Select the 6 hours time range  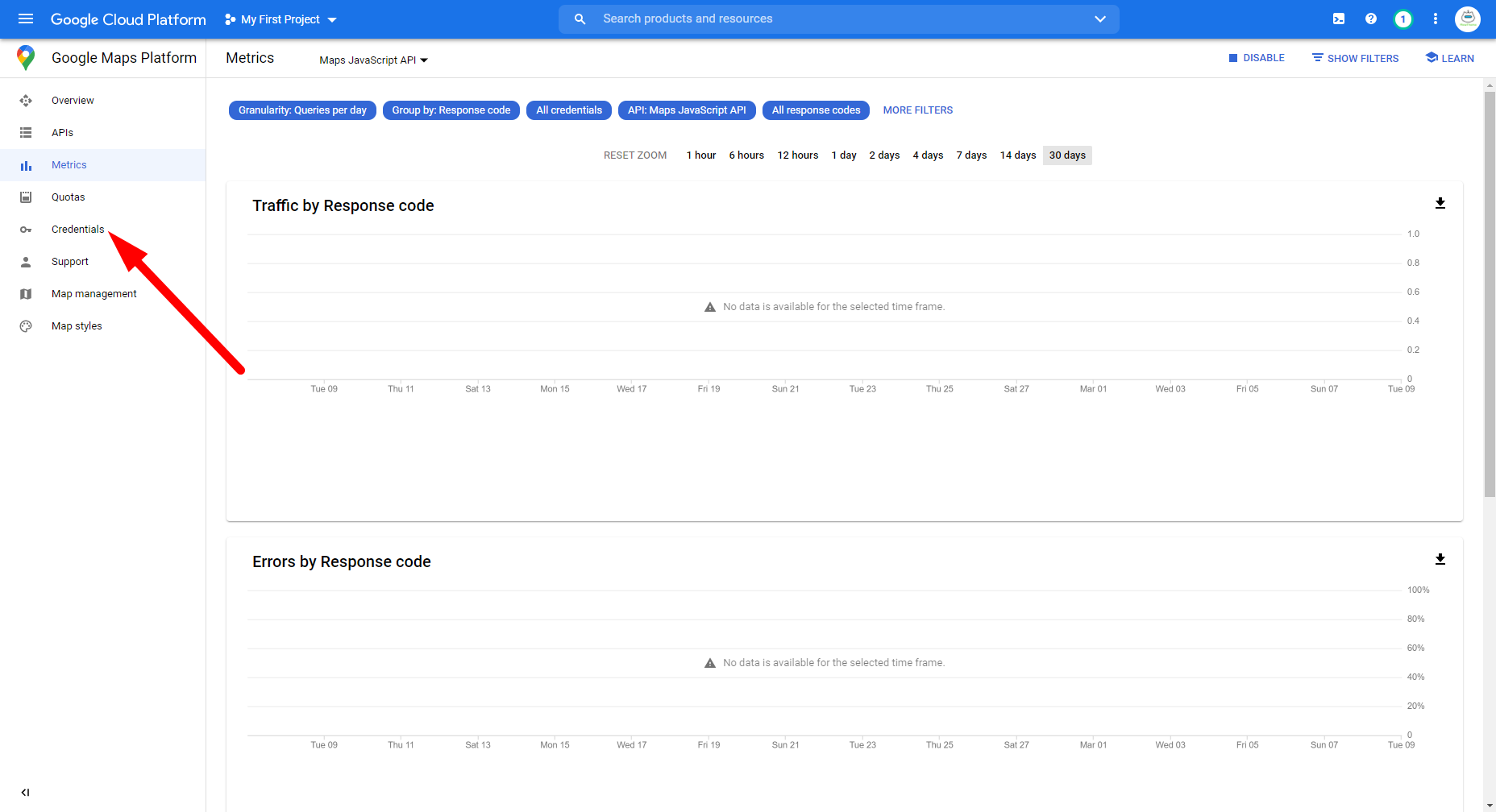(746, 155)
